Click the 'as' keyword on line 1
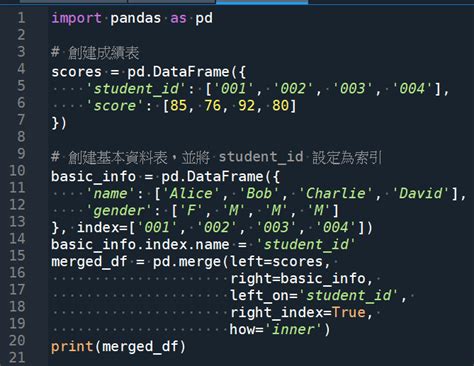Viewport: 474px width, 366px height. tap(178, 18)
